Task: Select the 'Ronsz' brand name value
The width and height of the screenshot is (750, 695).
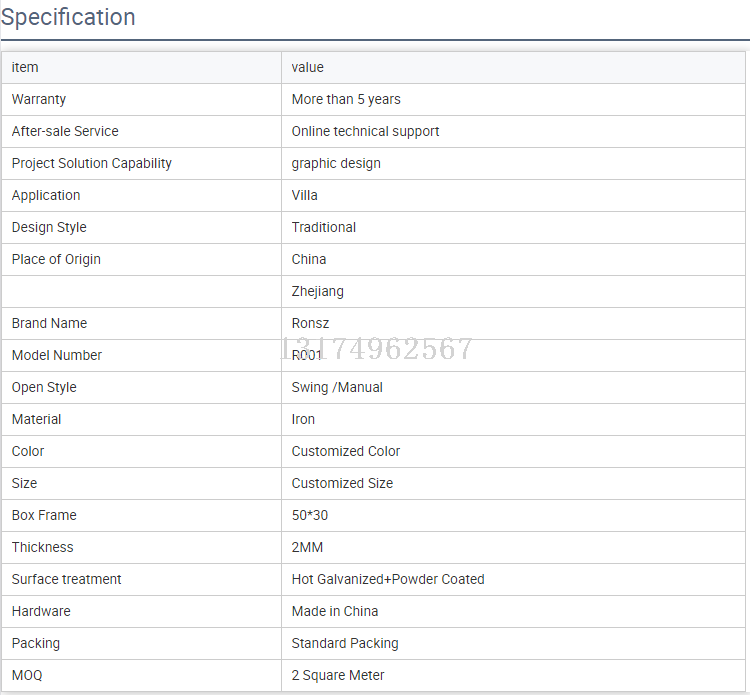Action: tap(310, 323)
